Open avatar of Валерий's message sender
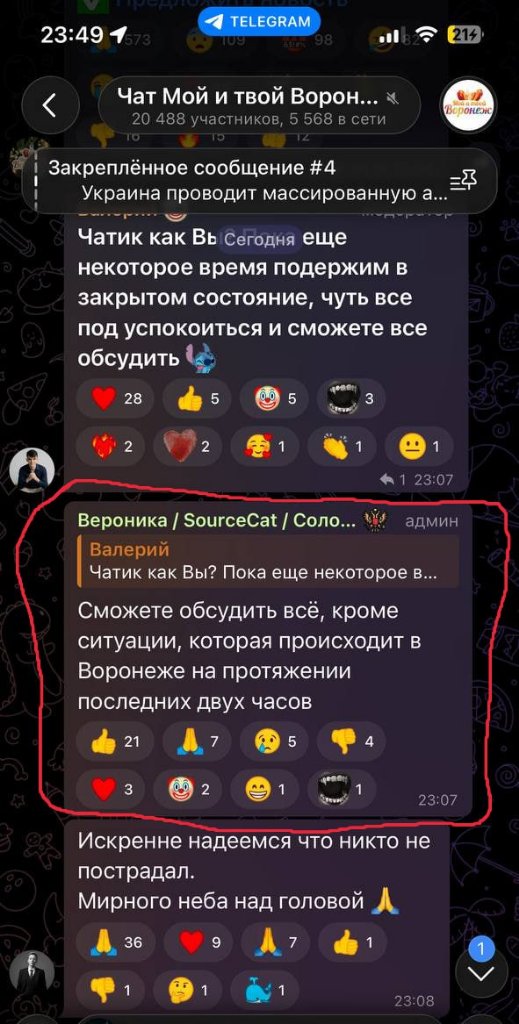The width and height of the screenshot is (519, 1024). click(32, 470)
